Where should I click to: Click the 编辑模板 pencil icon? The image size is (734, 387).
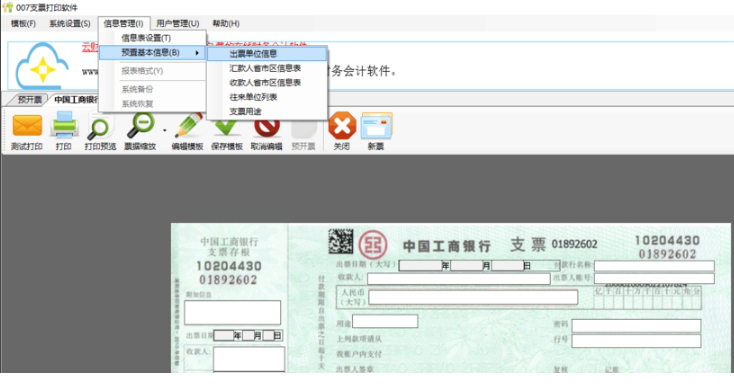click(x=188, y=125)
